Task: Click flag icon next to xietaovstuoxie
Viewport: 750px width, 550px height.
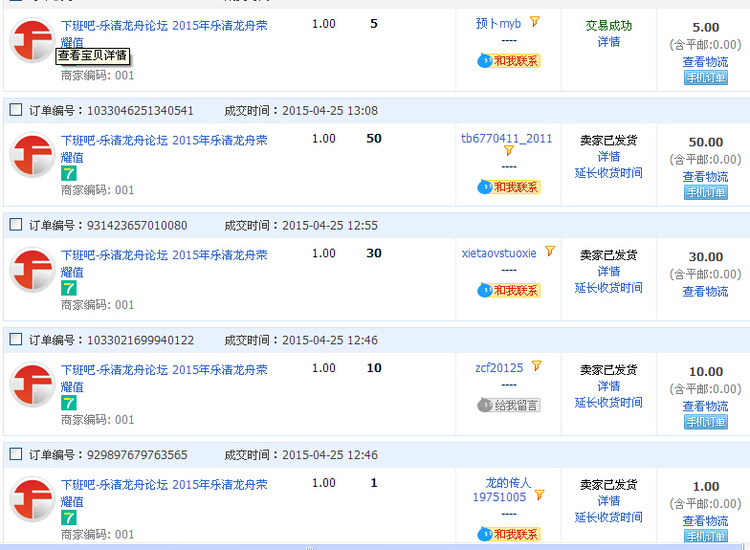Action: [x=550, y=251]
